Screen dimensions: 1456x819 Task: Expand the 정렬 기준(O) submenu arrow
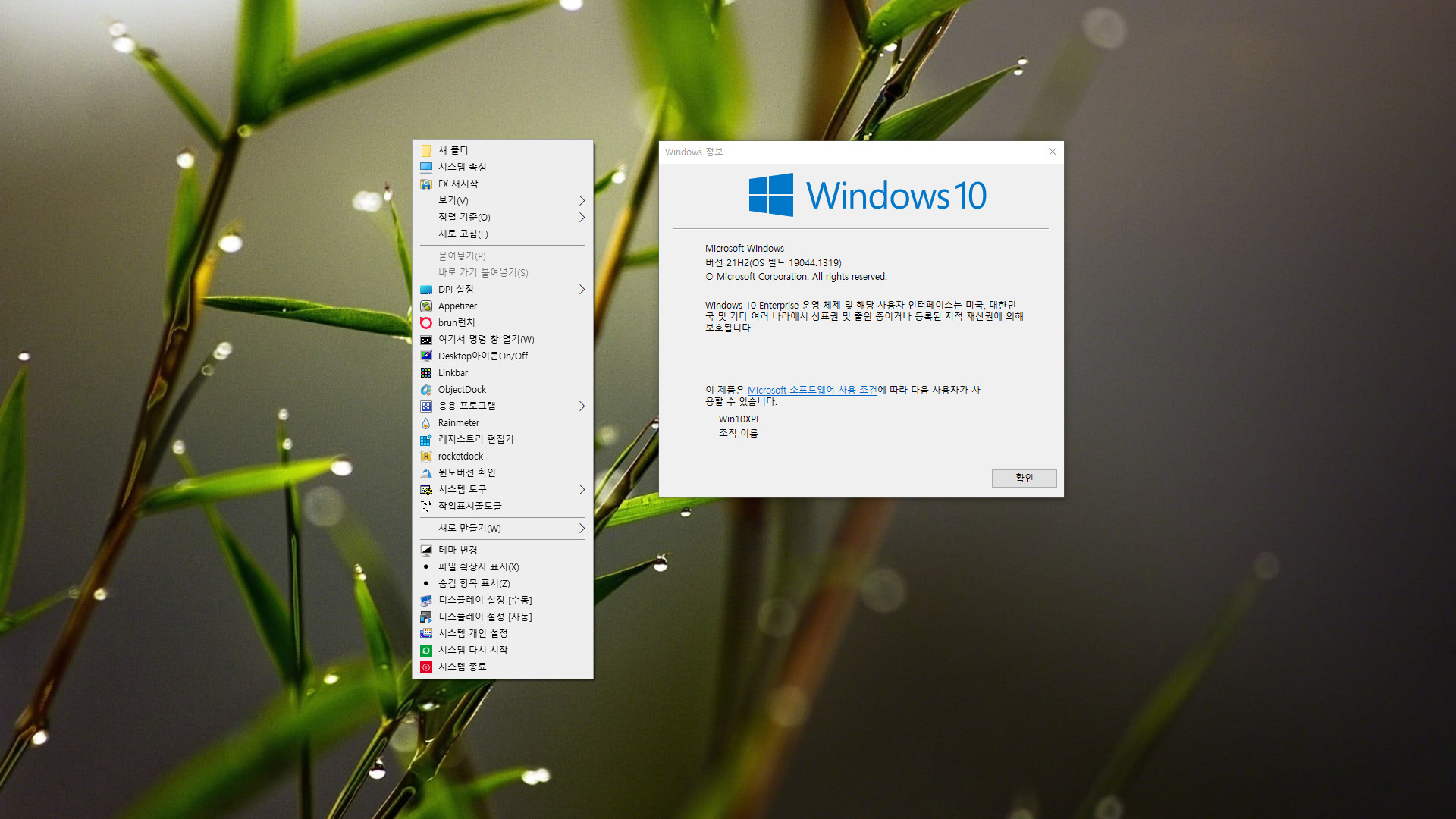pyautogui.click(x=582, y=217)
